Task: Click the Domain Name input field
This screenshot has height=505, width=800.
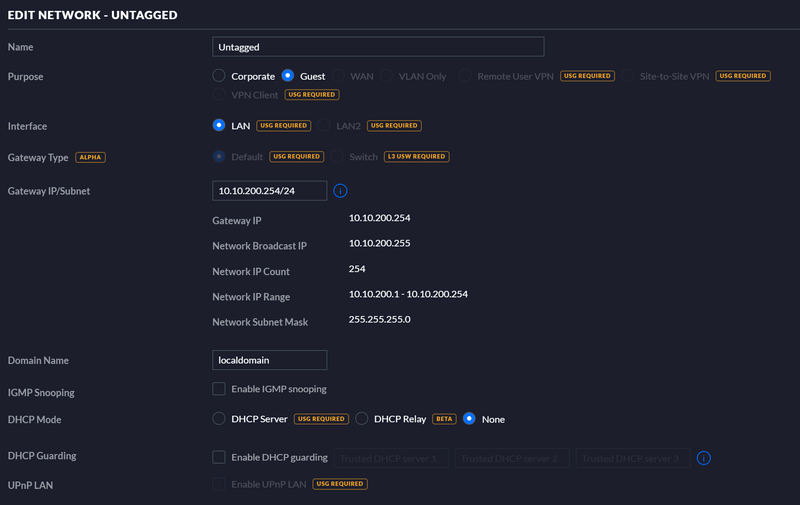Action: click(270, 360)
